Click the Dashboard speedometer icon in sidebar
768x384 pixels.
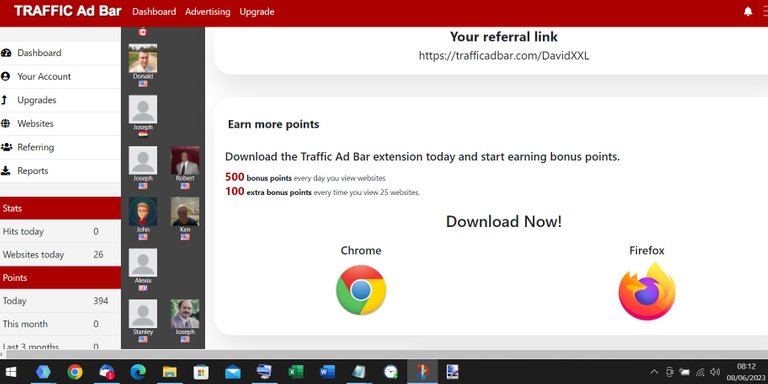pos(6,53)
